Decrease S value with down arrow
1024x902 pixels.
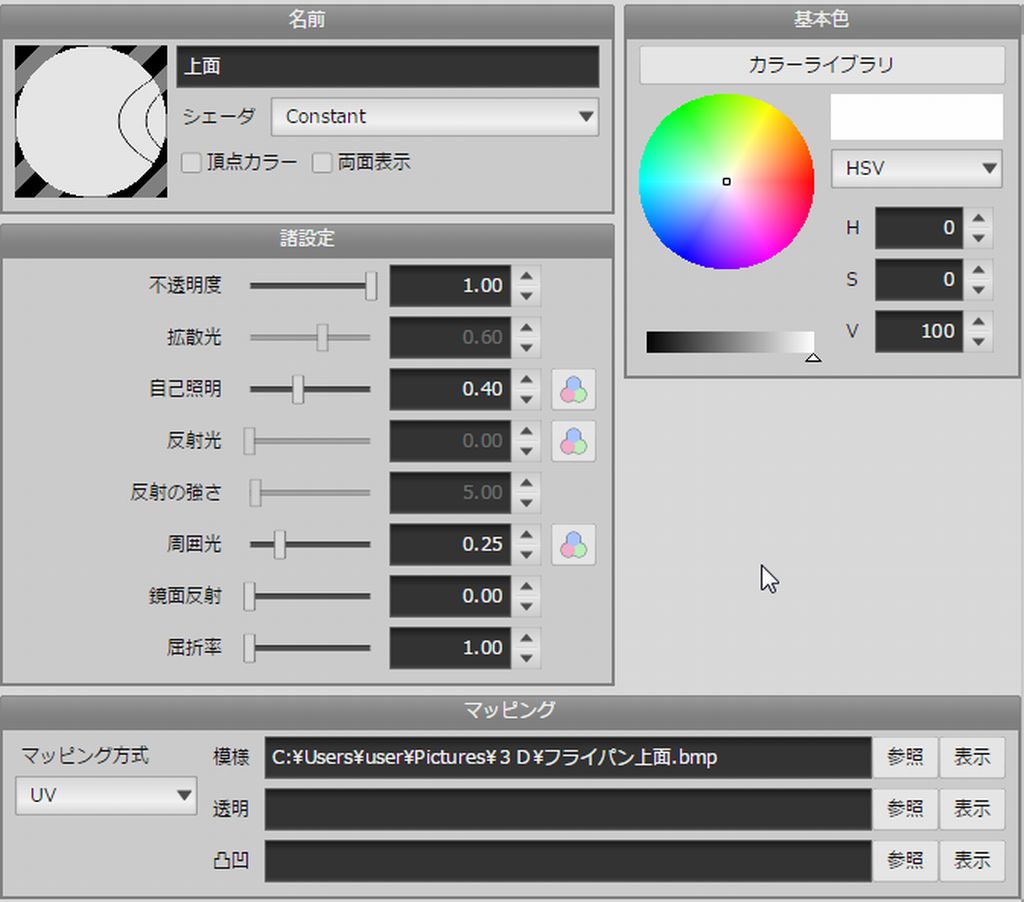click(x=978, y=290)
